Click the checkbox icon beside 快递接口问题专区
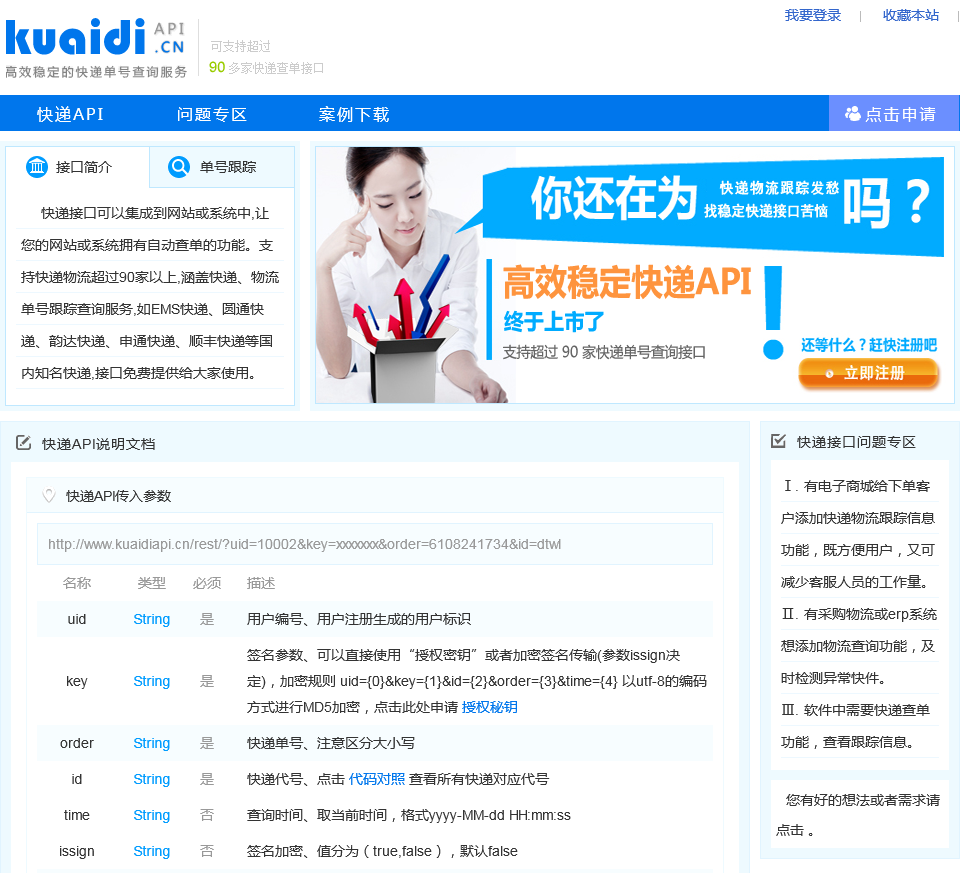The width and height of the screenshot is (960, 873). click(778, 441)
